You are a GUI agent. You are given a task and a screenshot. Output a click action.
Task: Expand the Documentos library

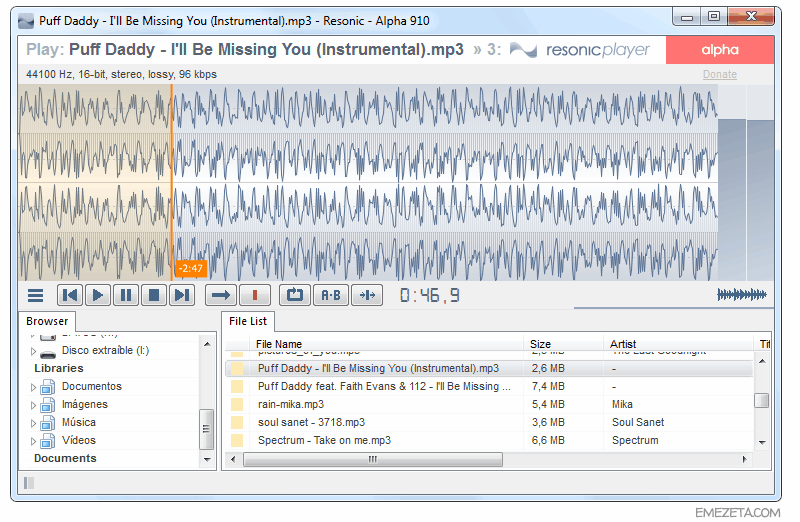(33, 387)
